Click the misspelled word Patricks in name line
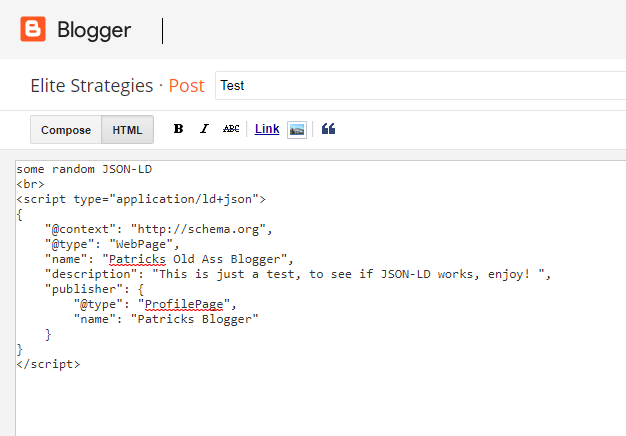The width and height of the screenshot is (626, 436). click(x=137, y=260)
